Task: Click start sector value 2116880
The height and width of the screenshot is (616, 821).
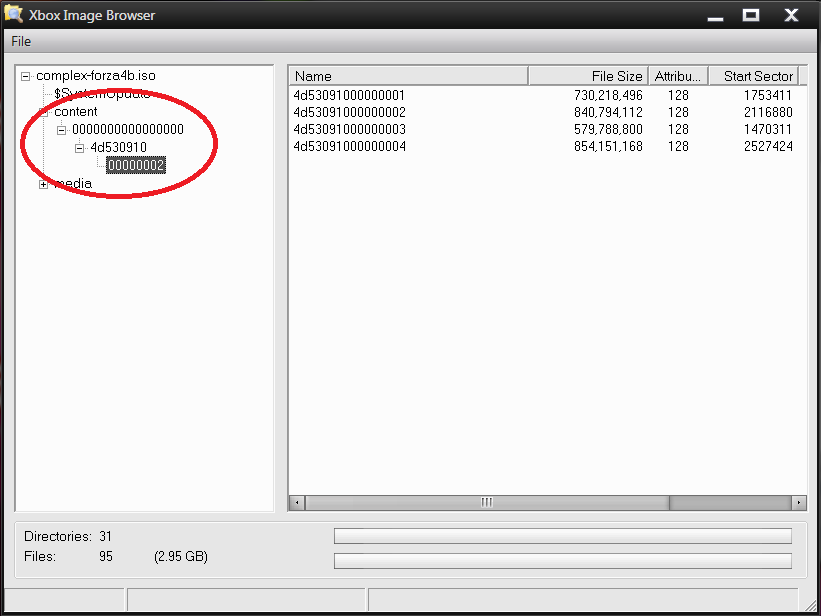Action: pos(768,112)
